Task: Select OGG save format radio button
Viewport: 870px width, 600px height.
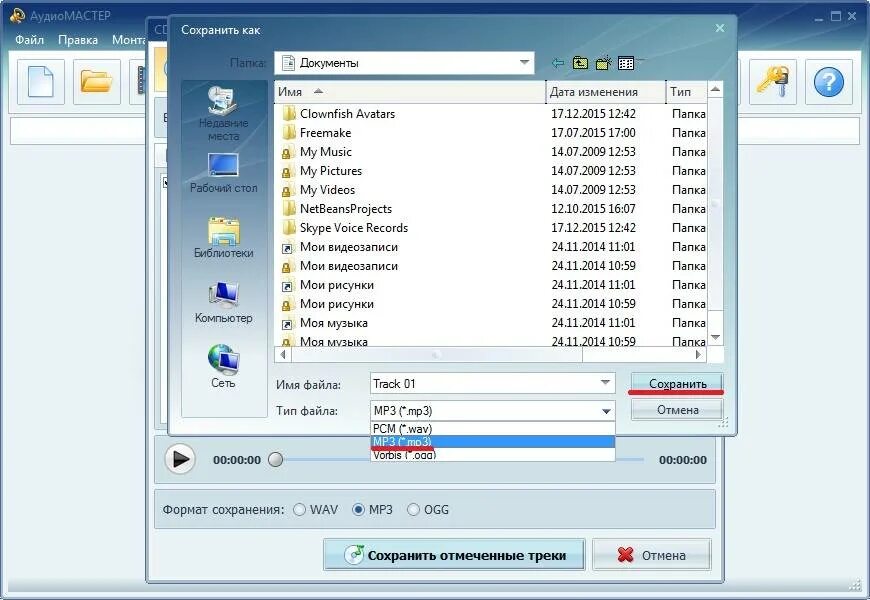Action: (413, 510)
